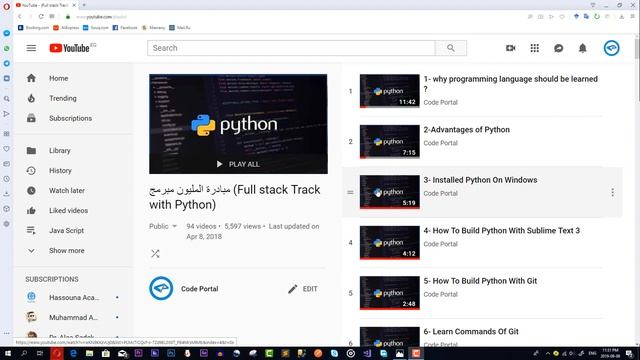Screen dimensions: 640x360
Task: Click the Code Portal channel name under playlist
Action: pyautogui.click(x=200, y=289)
